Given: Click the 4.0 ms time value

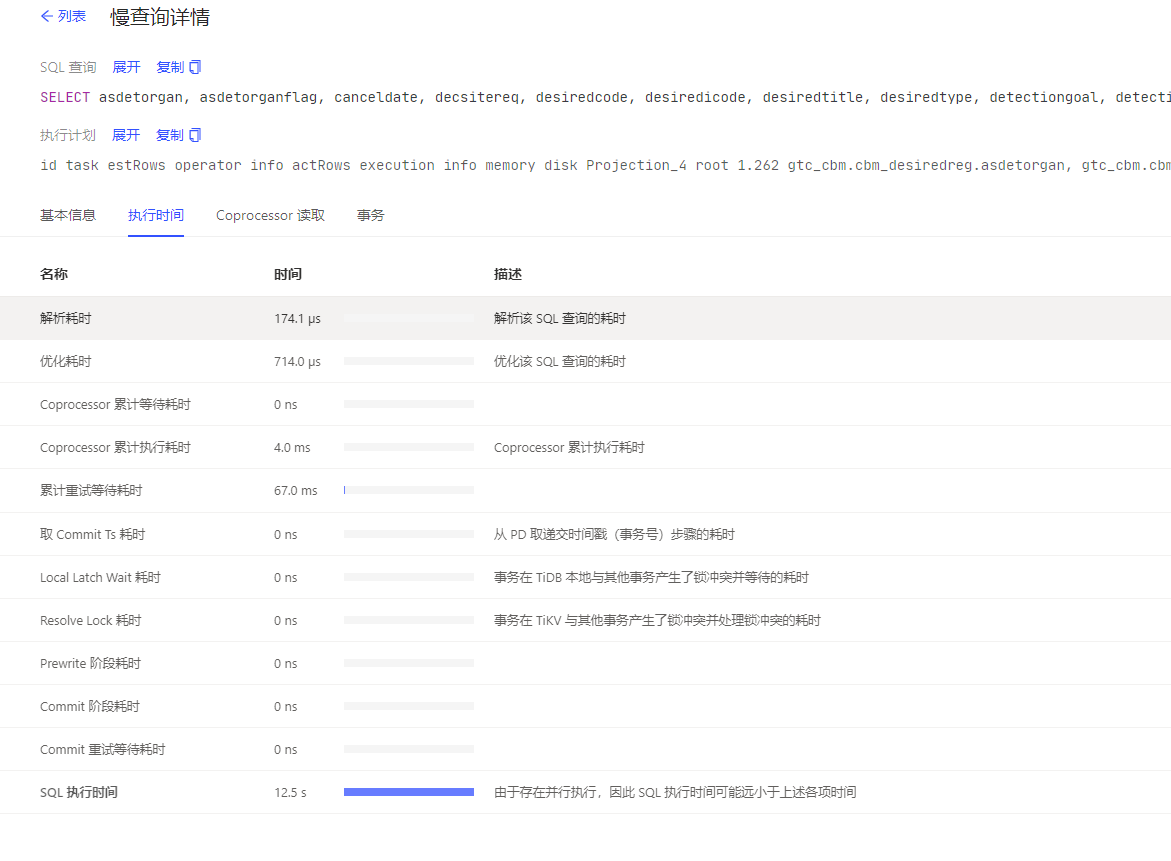Looking at the screenshot, I should pos(292,447).
